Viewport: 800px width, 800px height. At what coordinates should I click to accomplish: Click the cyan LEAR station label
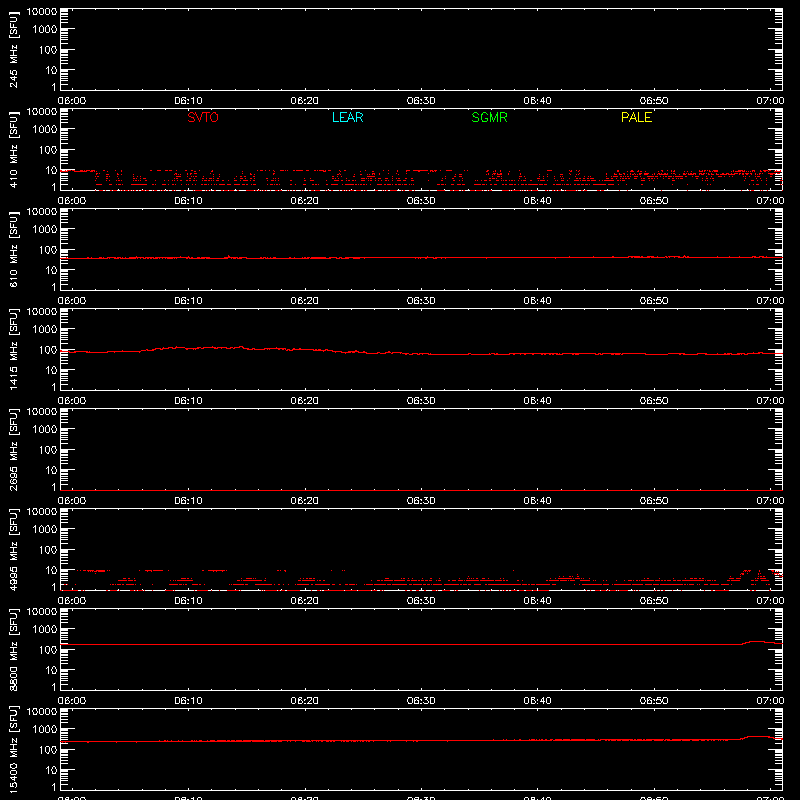click(347, 117)
